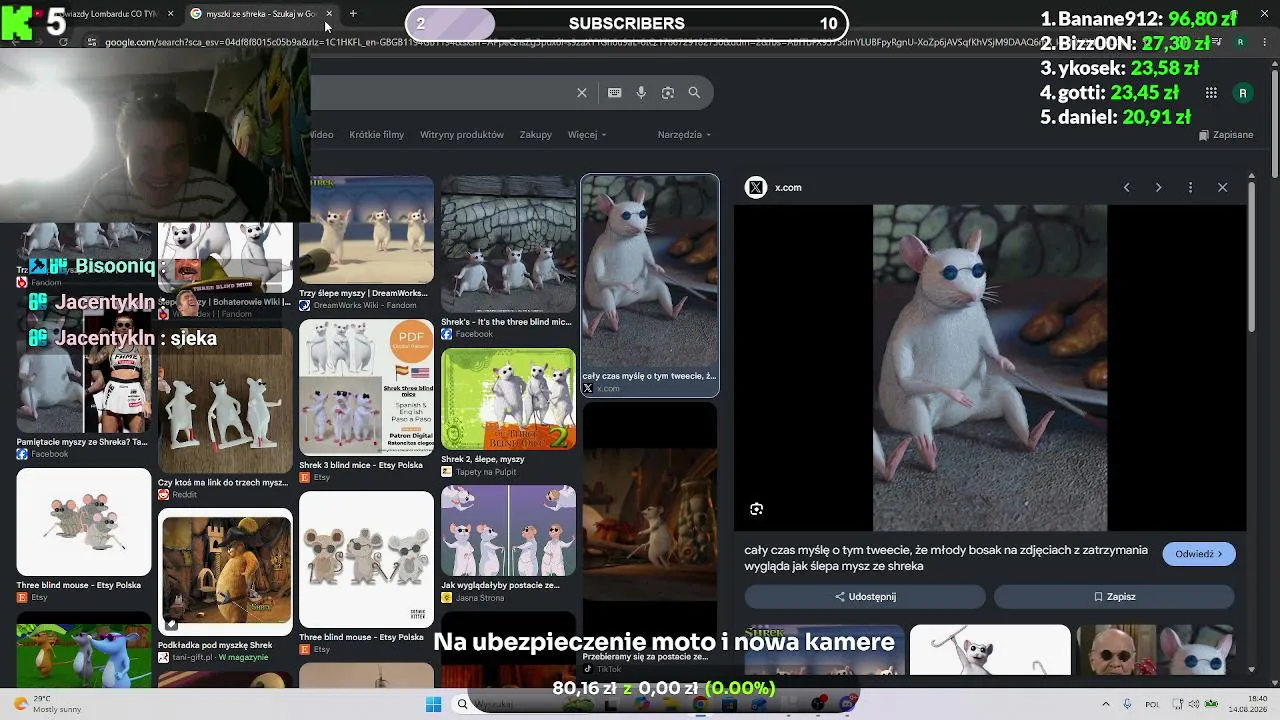
Task: Visit the source page with Odwiedź
Action: 1199,554
